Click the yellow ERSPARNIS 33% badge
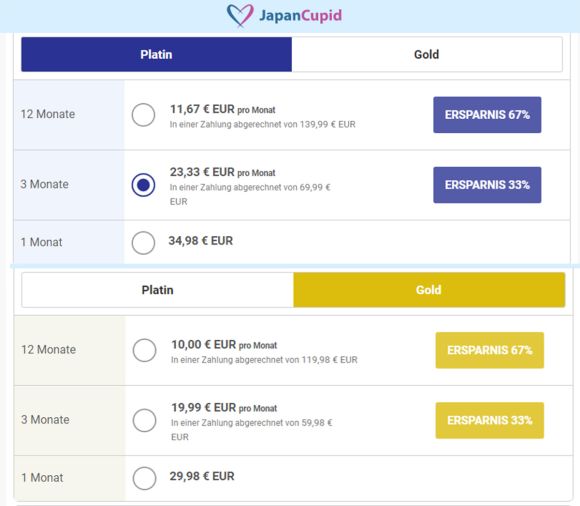The width and height of the screenshot is (580, 506). coord(490,421)
